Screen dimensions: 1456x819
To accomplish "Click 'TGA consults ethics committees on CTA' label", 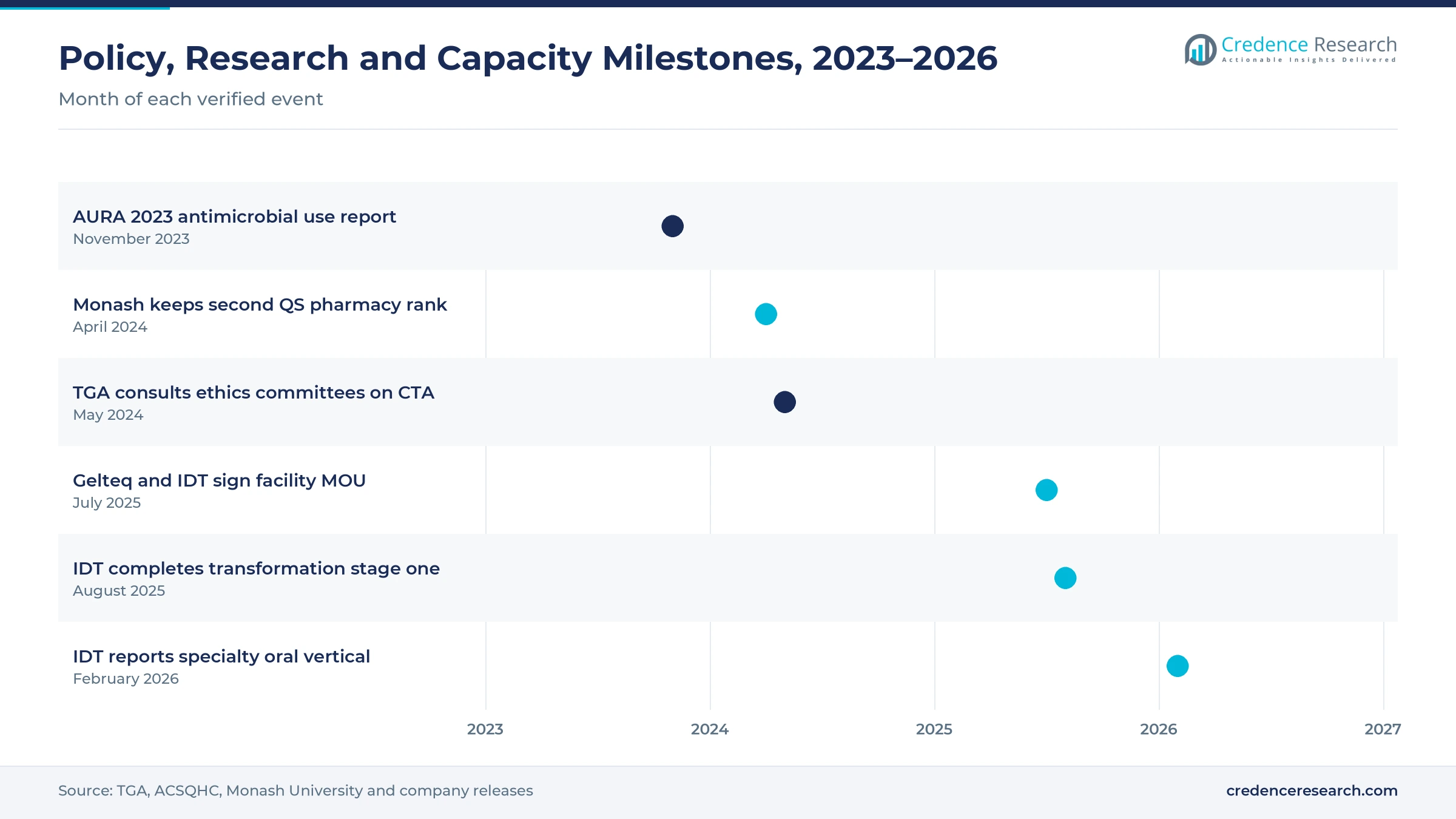I will coord(254,393).
